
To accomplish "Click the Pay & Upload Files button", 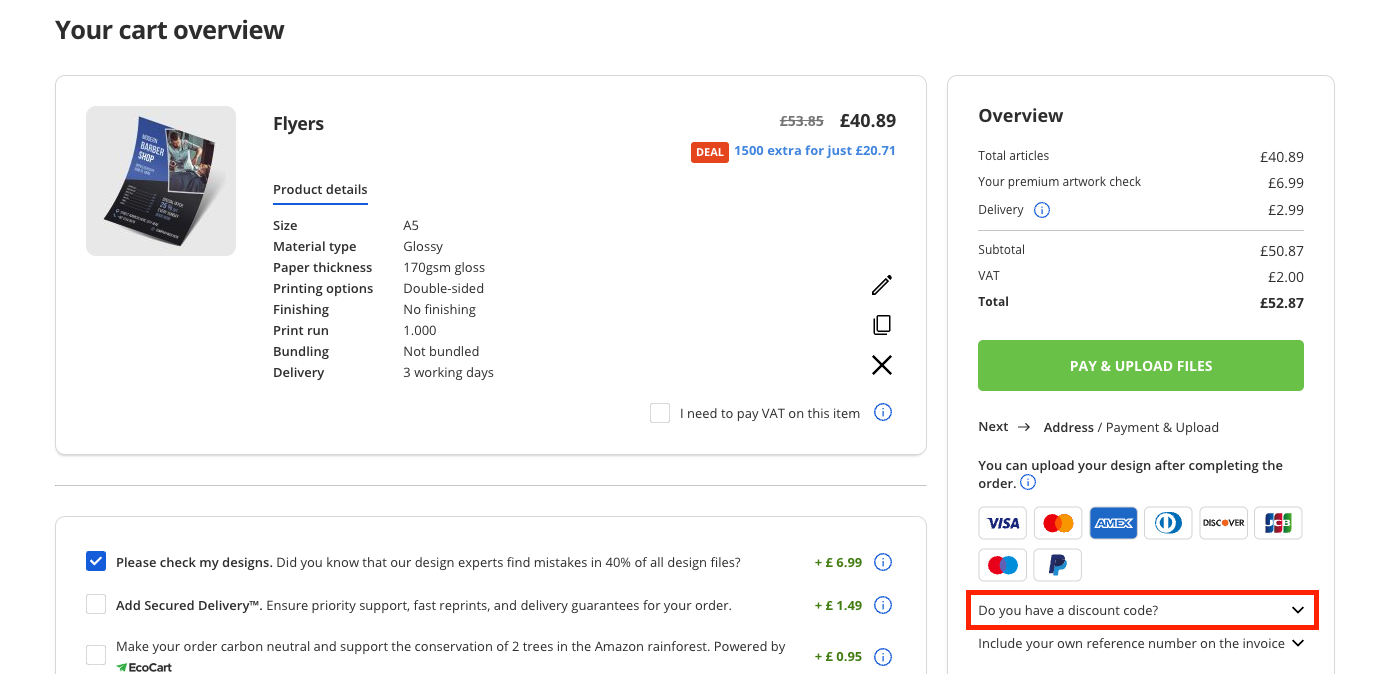I will tap(1141, 366).
